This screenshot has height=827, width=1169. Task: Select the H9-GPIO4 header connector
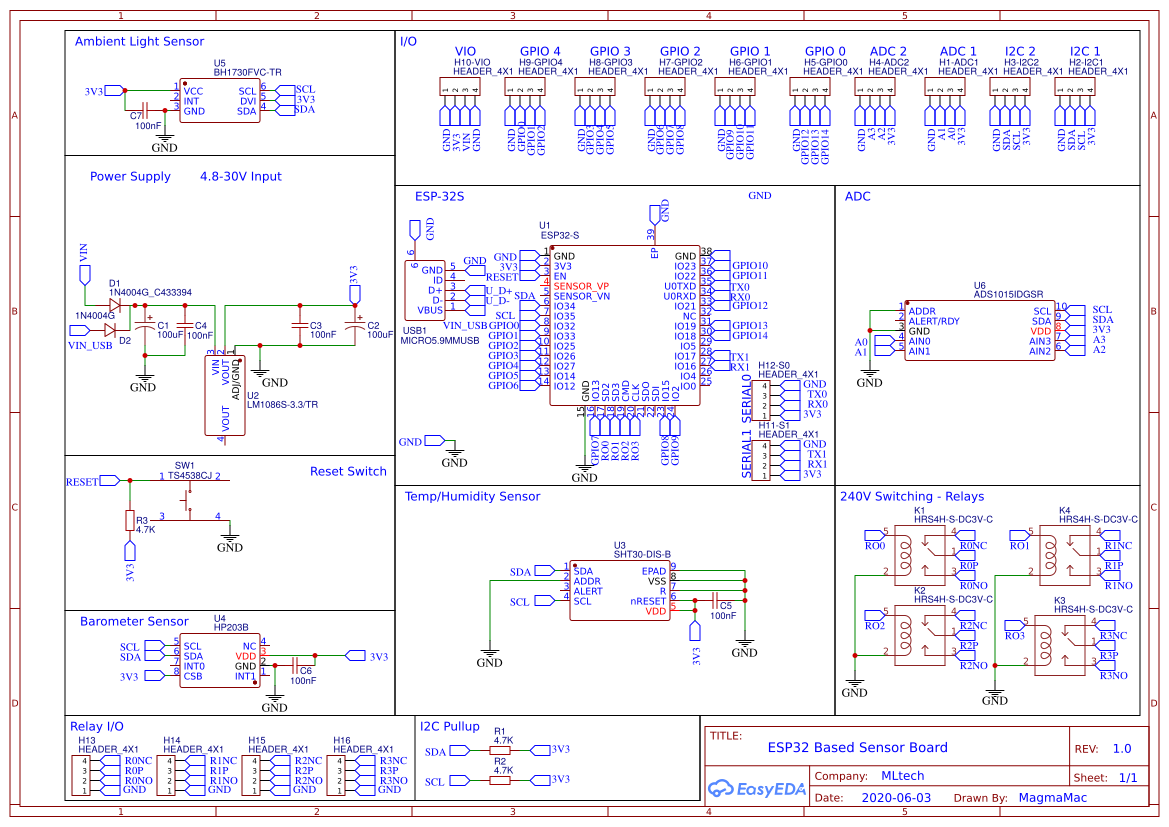[x=525, y=87]
